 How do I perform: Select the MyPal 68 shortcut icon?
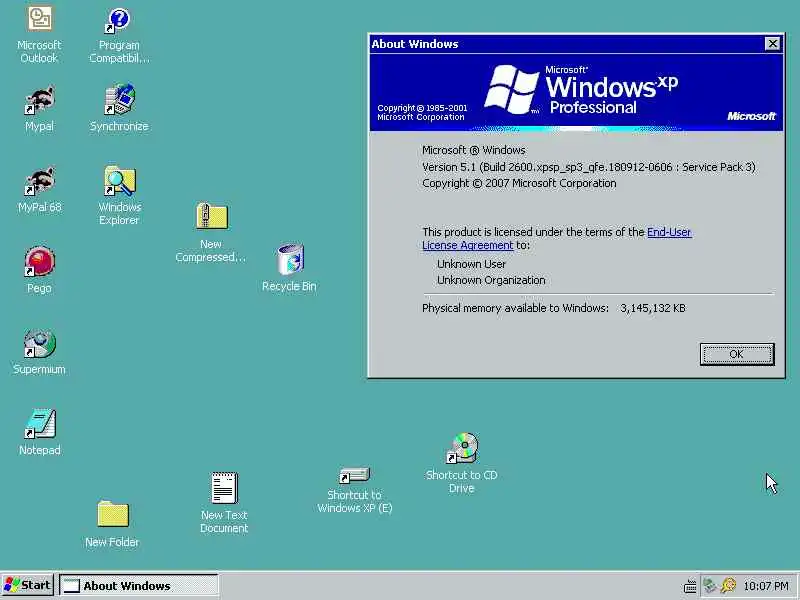click(39, 189)
